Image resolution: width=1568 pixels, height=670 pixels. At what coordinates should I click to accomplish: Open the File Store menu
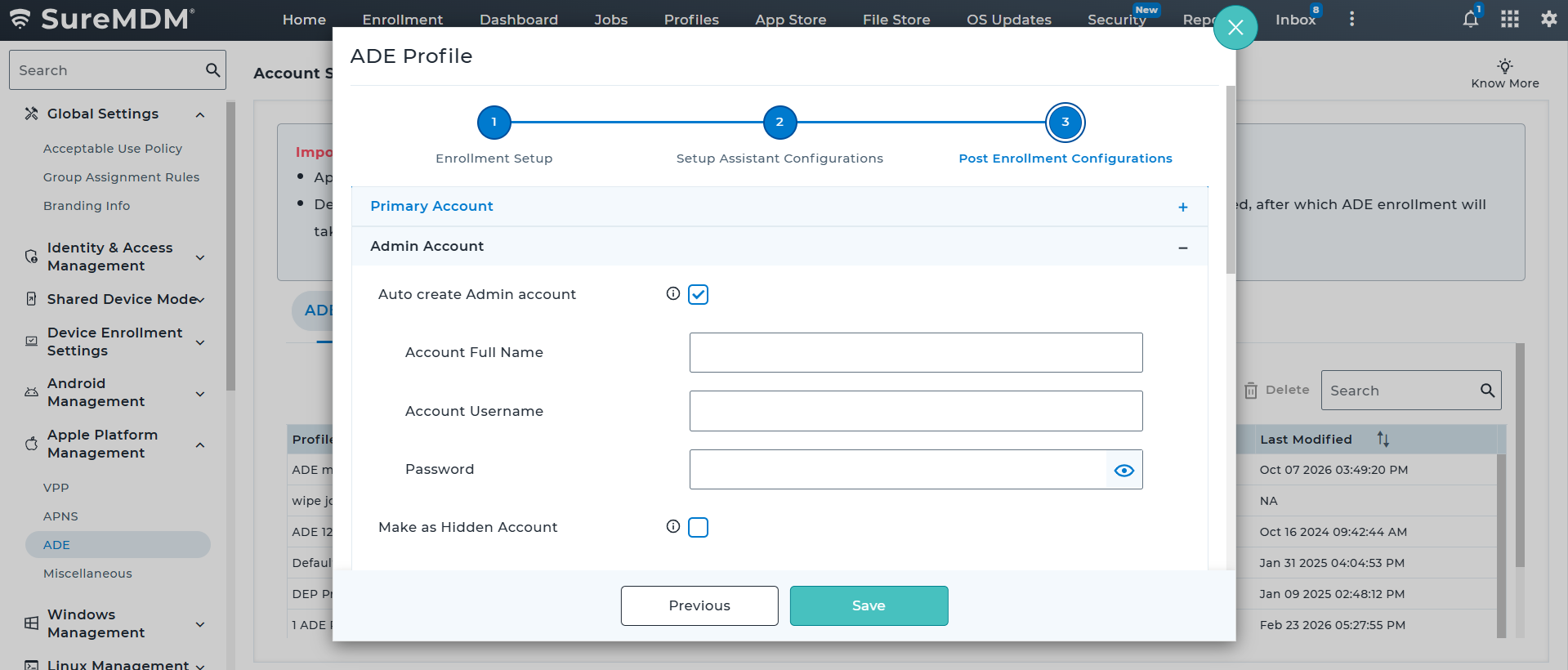coord(896,20)
